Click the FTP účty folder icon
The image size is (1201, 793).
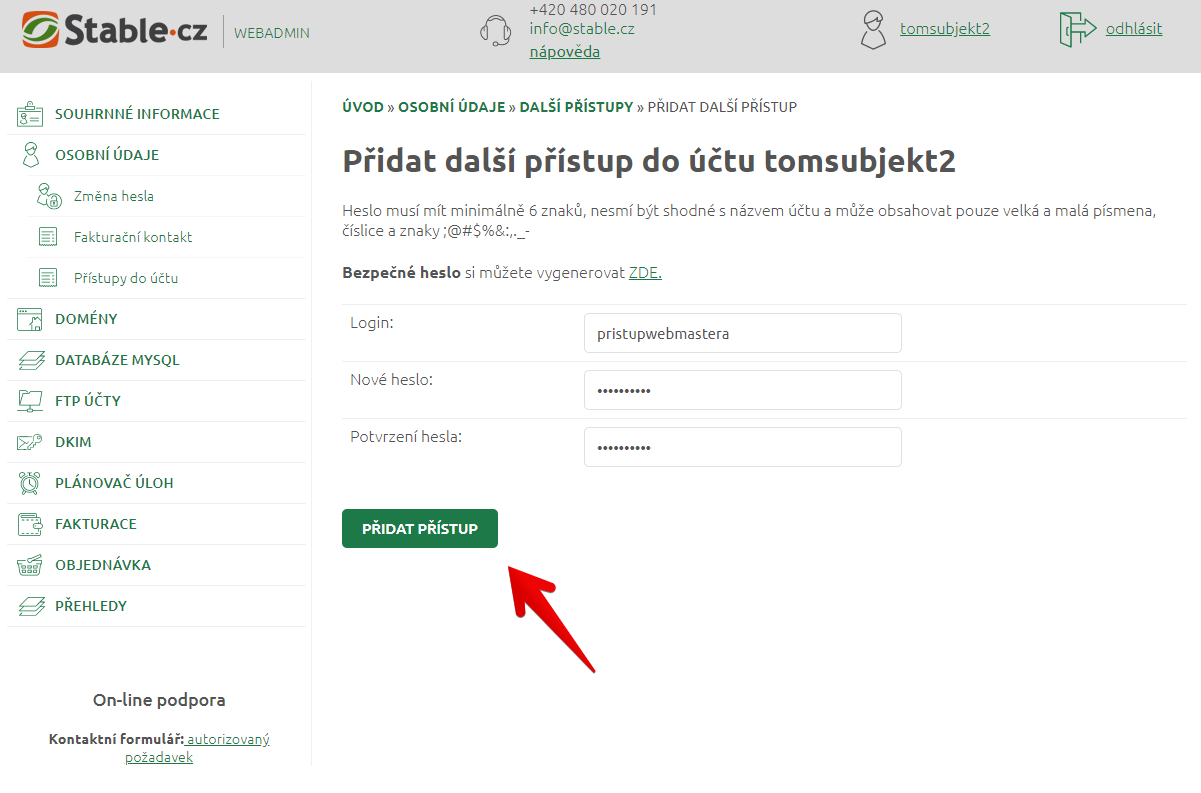point(30,402)
